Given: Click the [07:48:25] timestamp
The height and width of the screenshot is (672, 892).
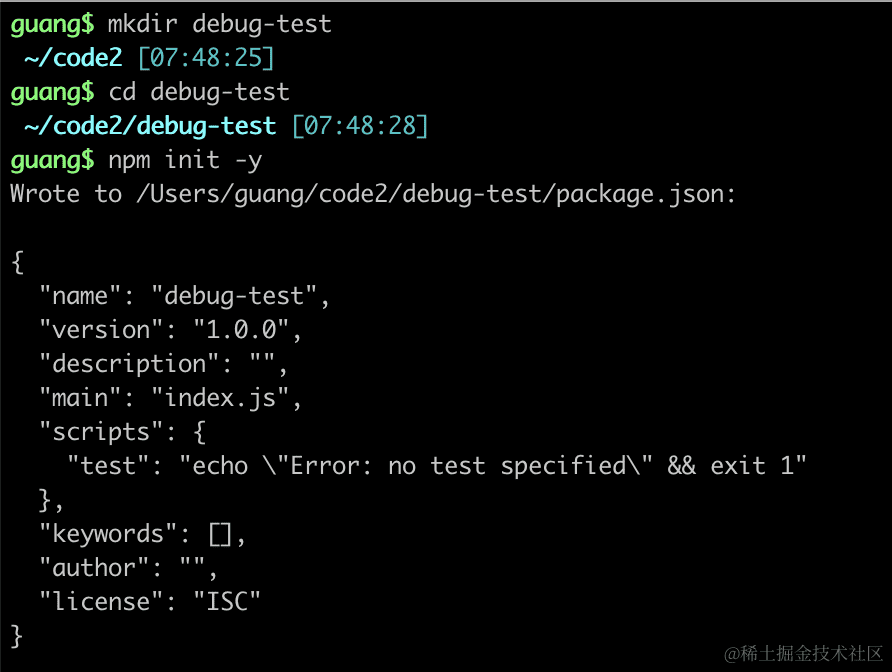Looking at the screenshot, I should click(206, 59).
